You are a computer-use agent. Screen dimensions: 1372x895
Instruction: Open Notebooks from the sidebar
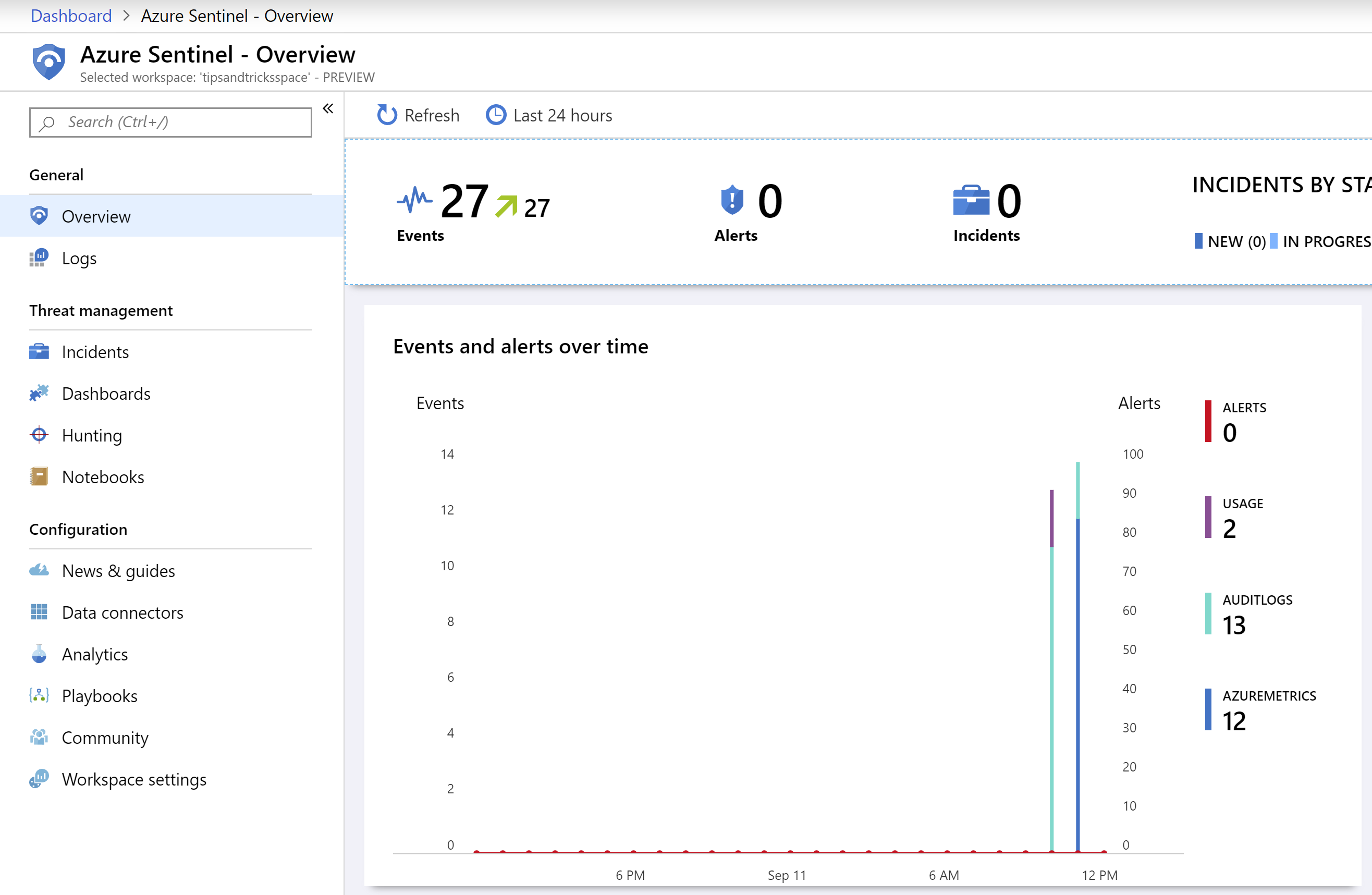point(172,477)
